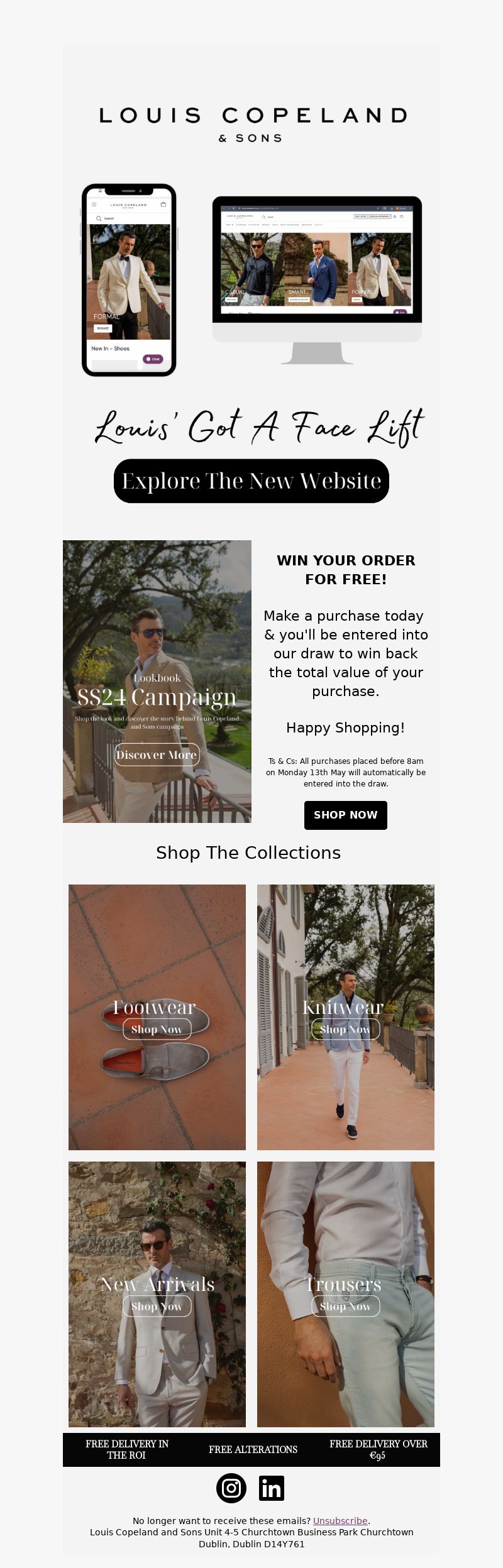Click the SHOP NOW black button
The image size is (503, 1568).
[x=346, y=815]
